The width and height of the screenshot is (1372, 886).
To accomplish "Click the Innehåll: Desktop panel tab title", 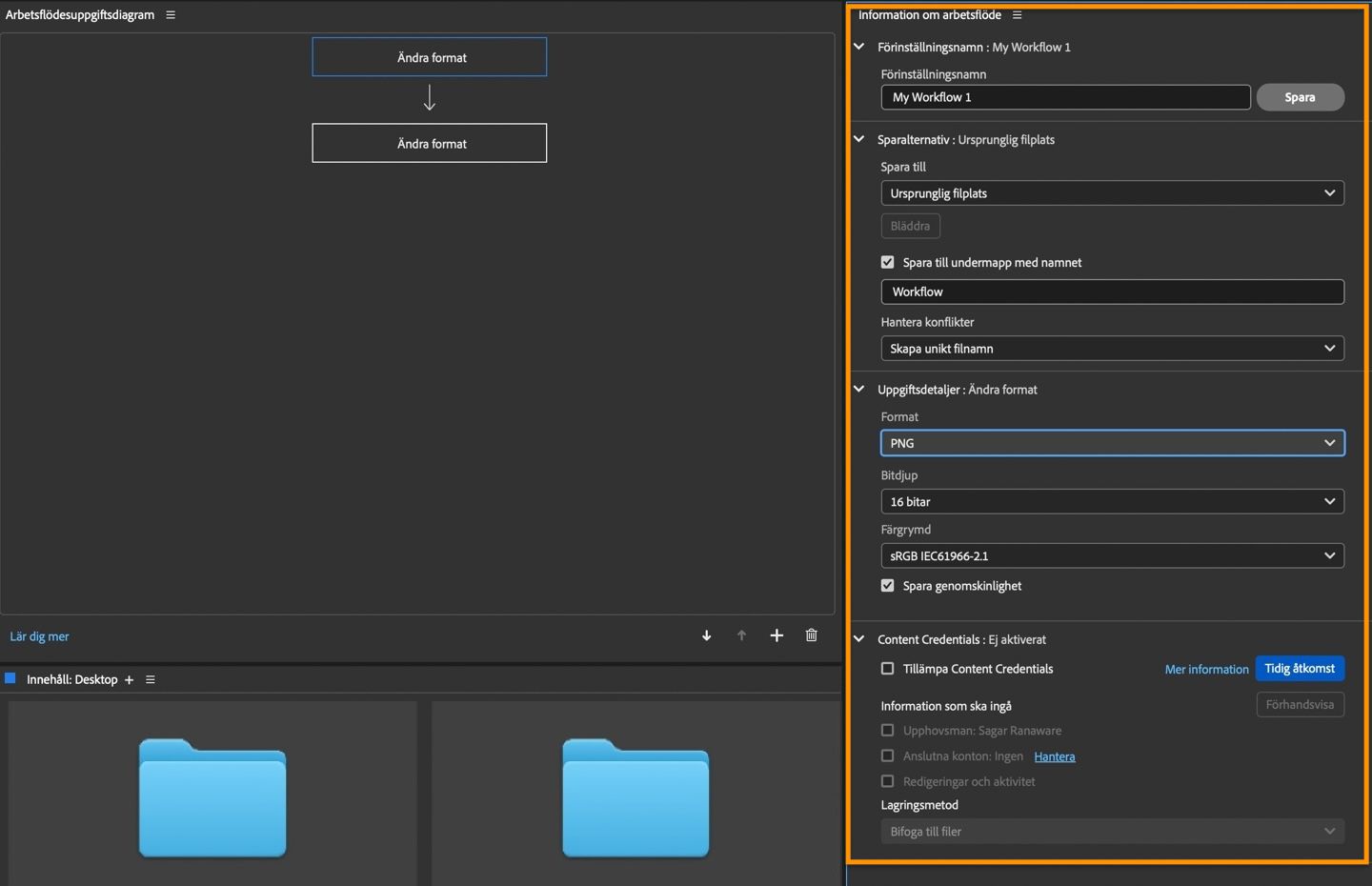I will click(72, 680).
